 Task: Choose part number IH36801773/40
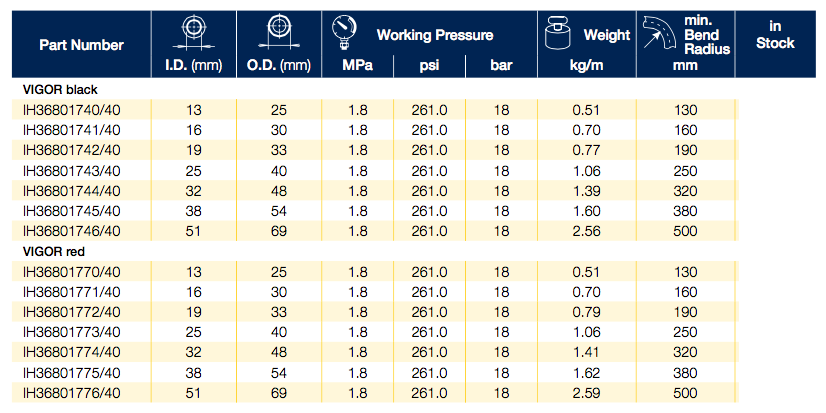(72, 333)
